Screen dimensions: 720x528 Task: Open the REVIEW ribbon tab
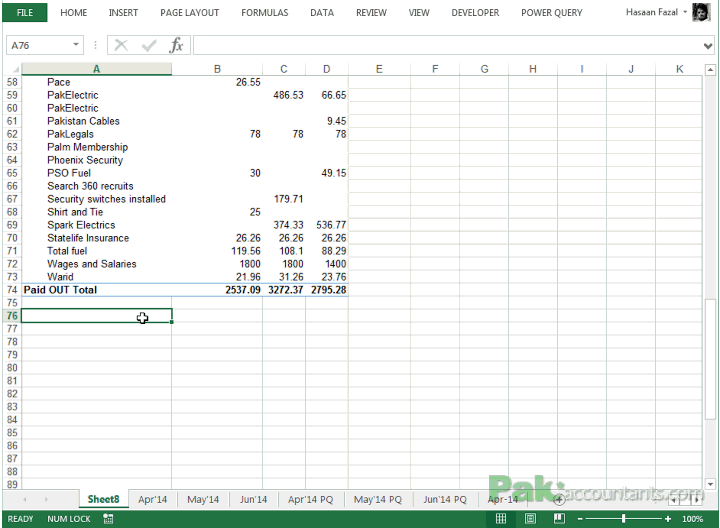click(x=371, y=13)
